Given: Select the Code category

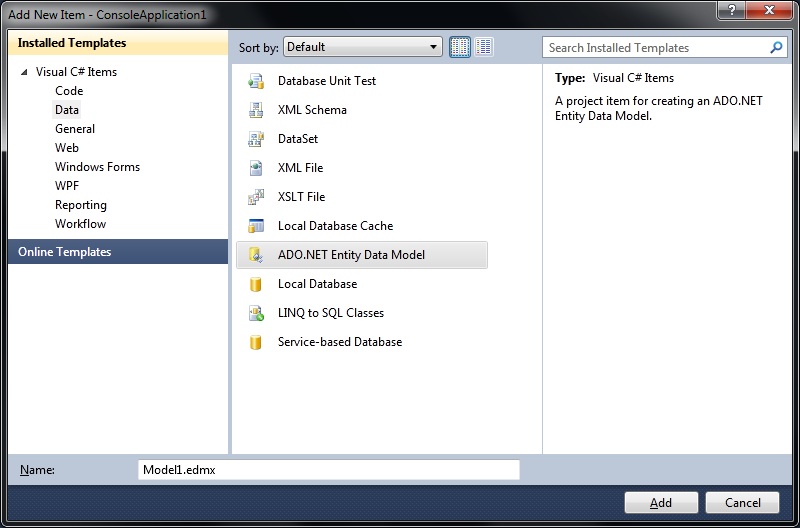Looking at the screenshot, I should coord(69,91).
